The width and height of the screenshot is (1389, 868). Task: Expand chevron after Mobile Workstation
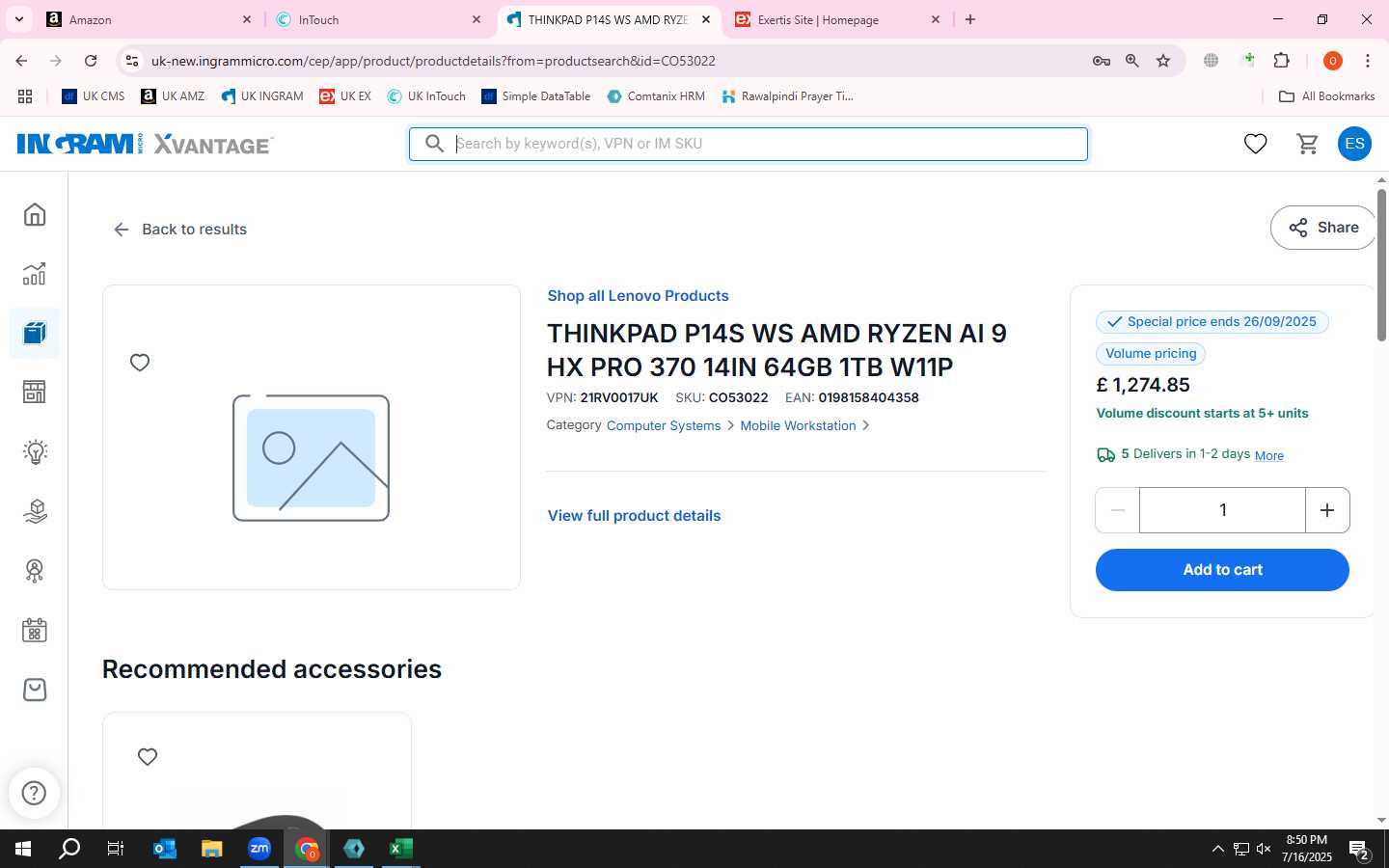click(x=865, y=425)
